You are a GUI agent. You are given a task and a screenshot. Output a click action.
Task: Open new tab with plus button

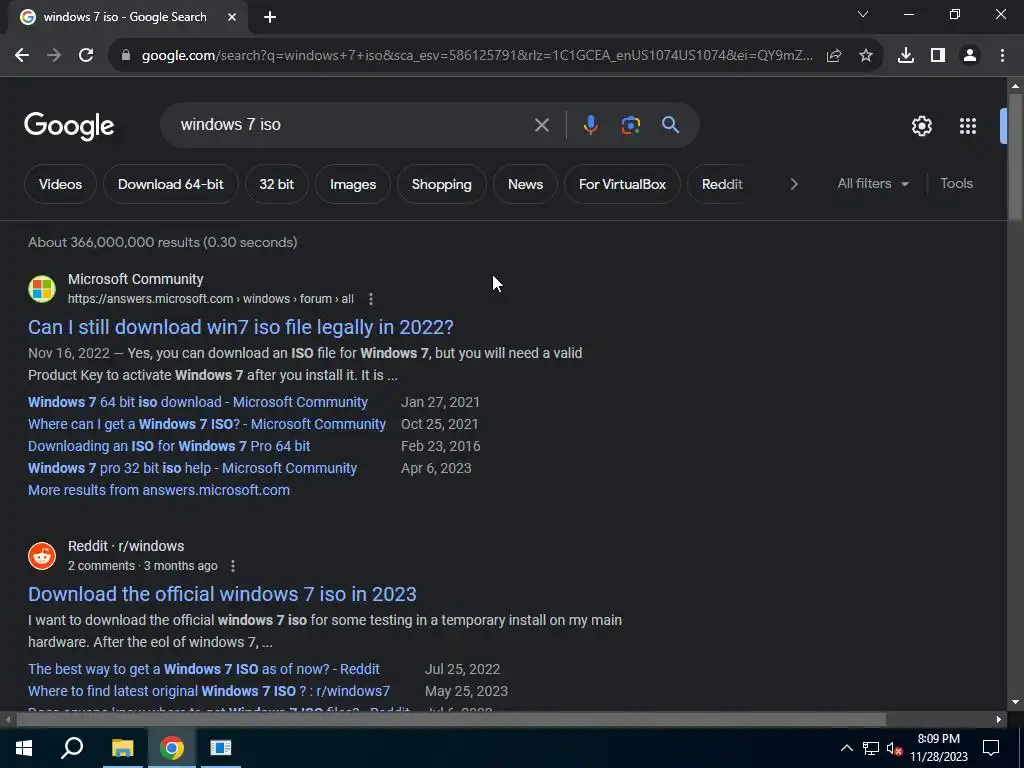point(270,18)
